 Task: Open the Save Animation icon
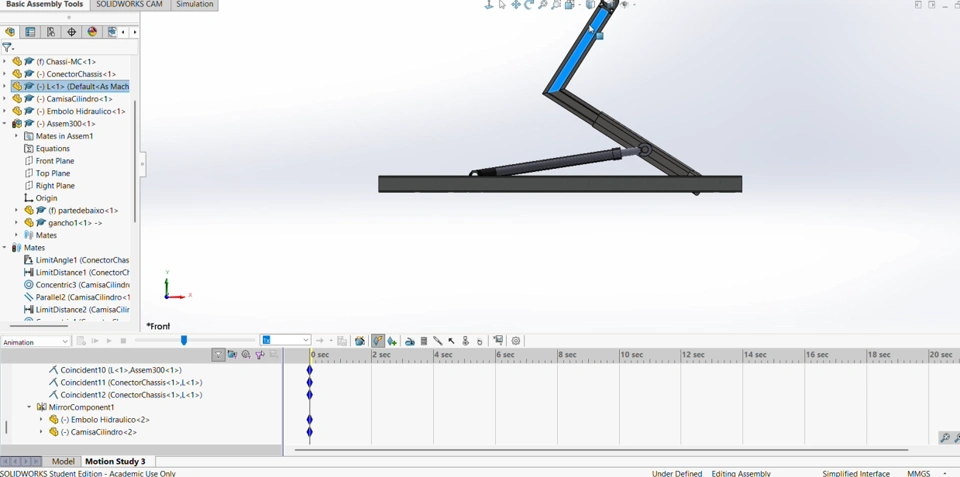pos(342,341)
